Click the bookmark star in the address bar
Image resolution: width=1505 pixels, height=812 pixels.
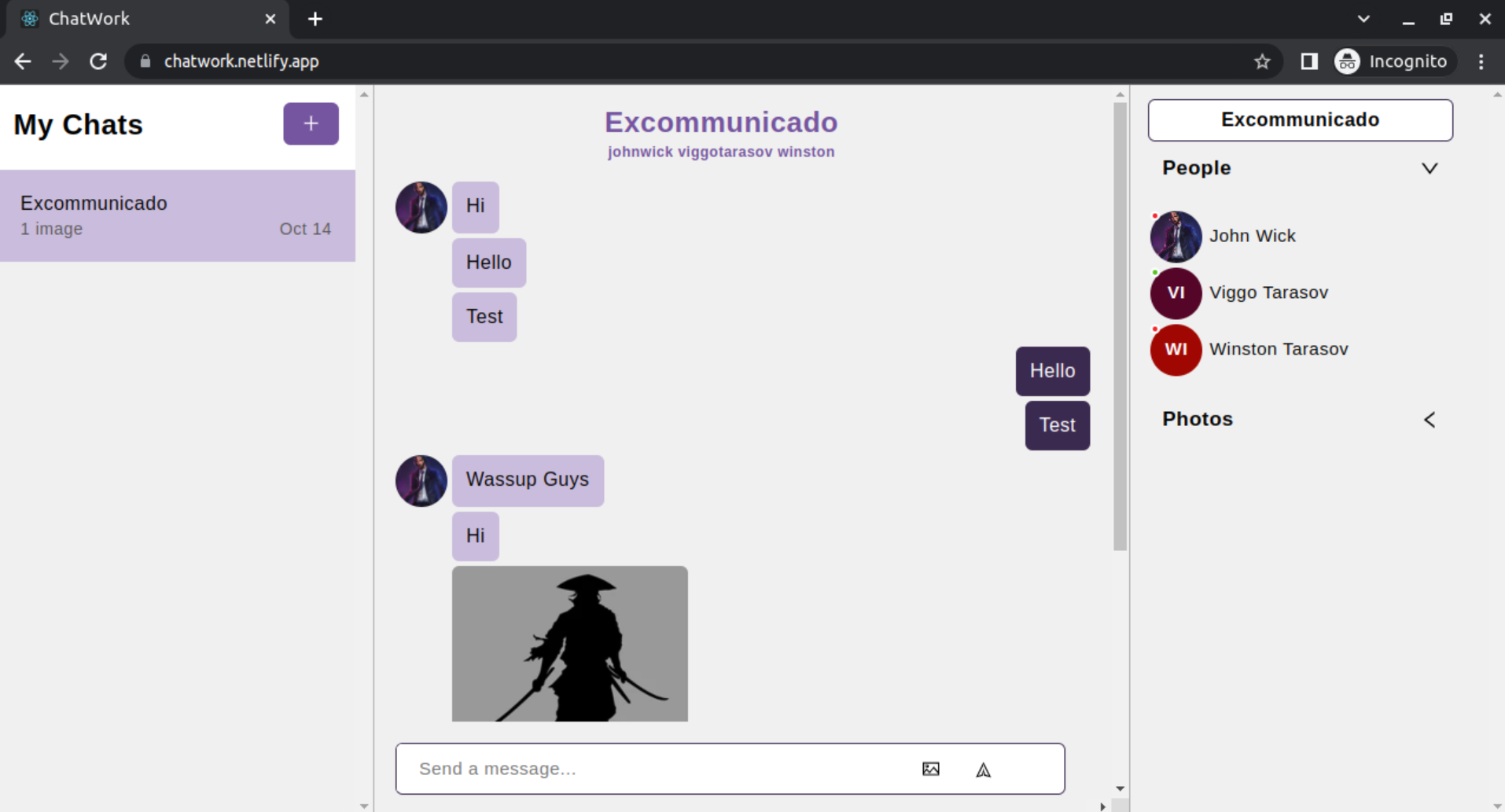click(x=1263, y=61)
